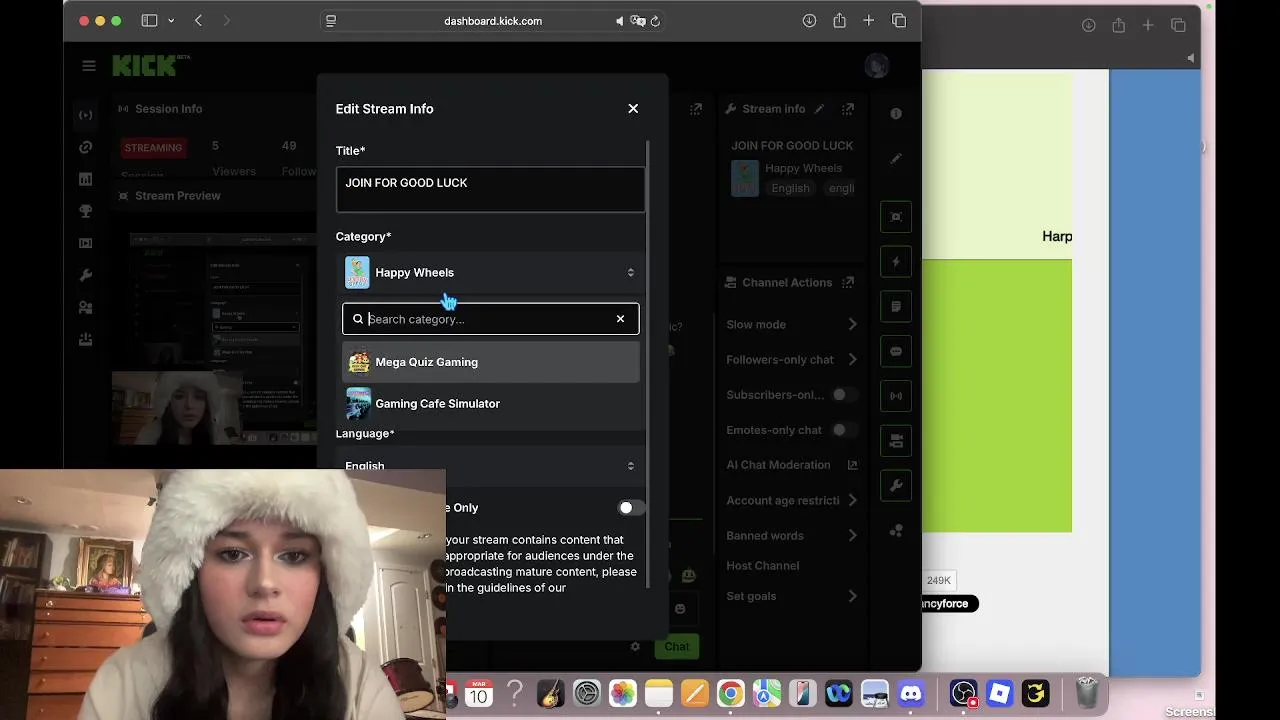Pop out the Stream info panel

(848, 109)
